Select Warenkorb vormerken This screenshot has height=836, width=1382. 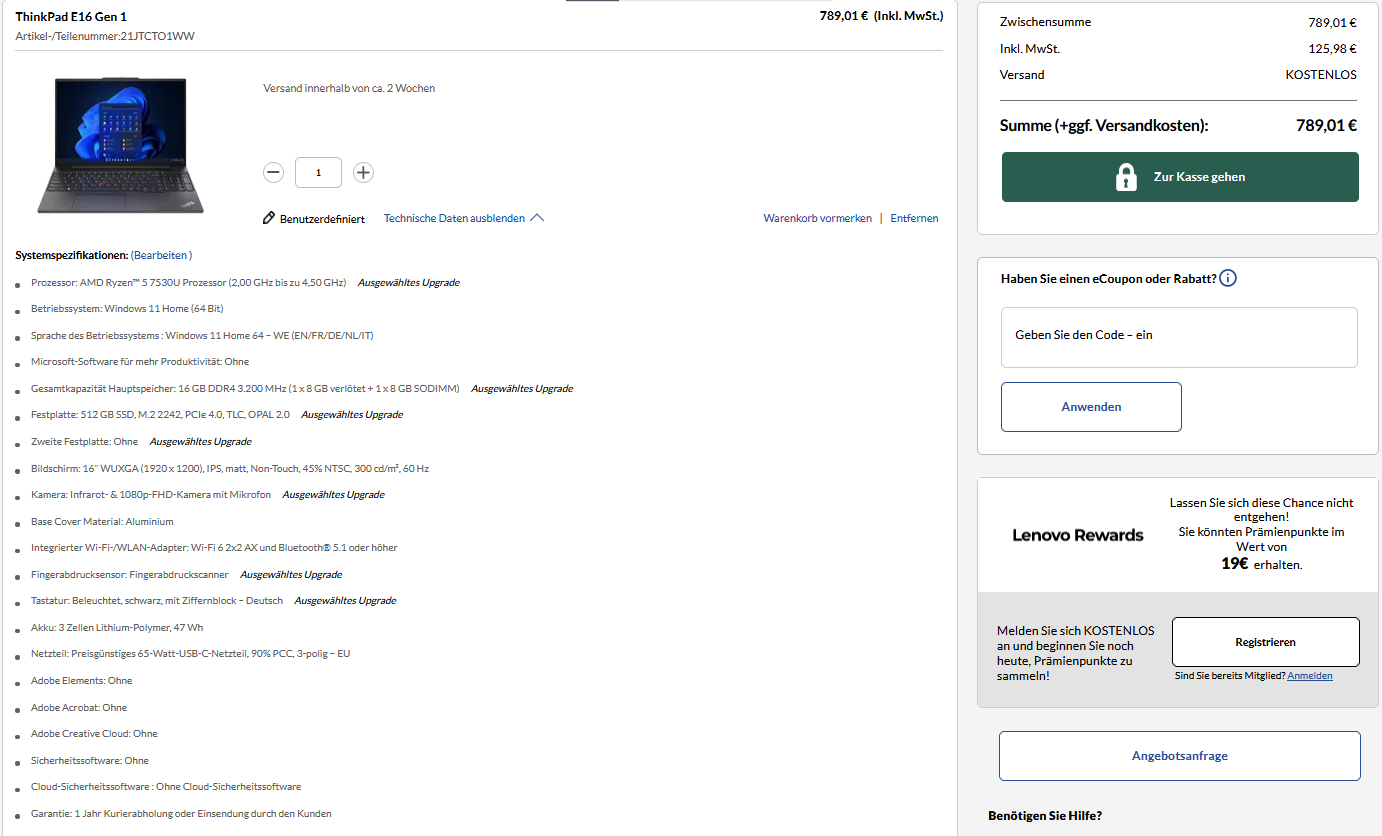(817, 217)
